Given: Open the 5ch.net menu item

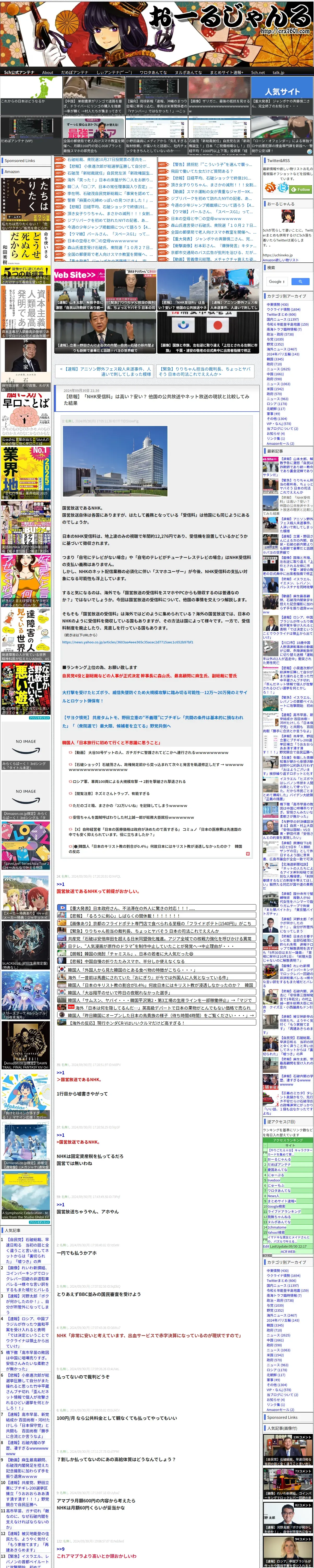Looking at the screenshot, I should click(258, 72).
